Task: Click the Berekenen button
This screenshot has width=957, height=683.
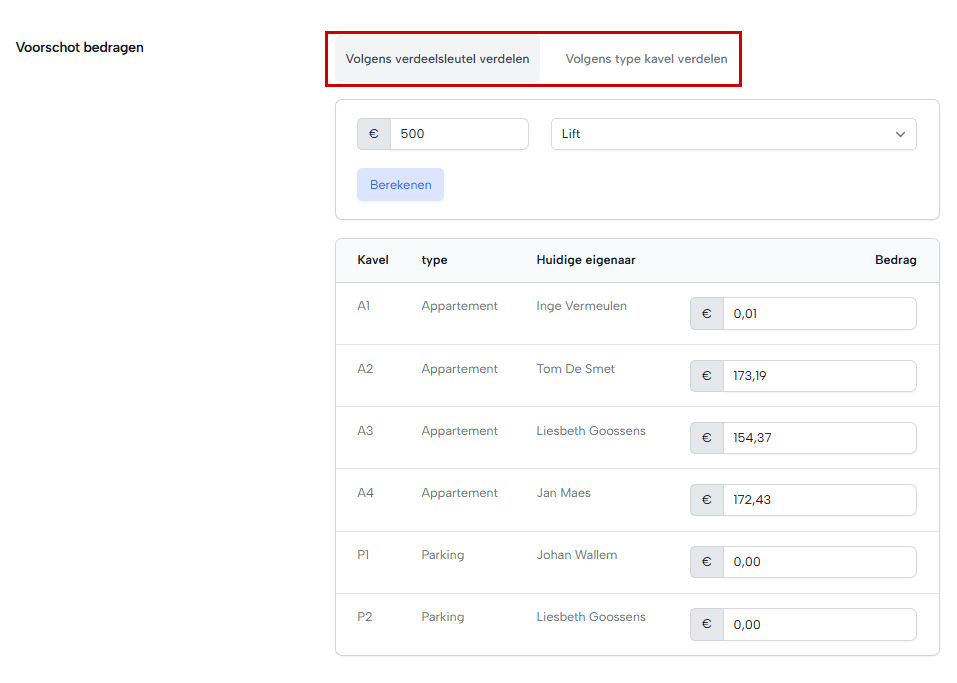Action: point(400,185)
